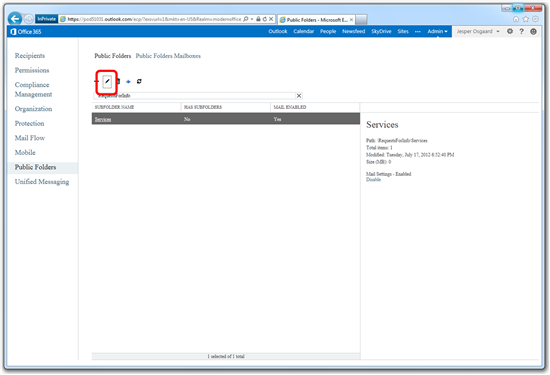Click the address bar stop X icon
550x375 pixels.
point(271,19)
